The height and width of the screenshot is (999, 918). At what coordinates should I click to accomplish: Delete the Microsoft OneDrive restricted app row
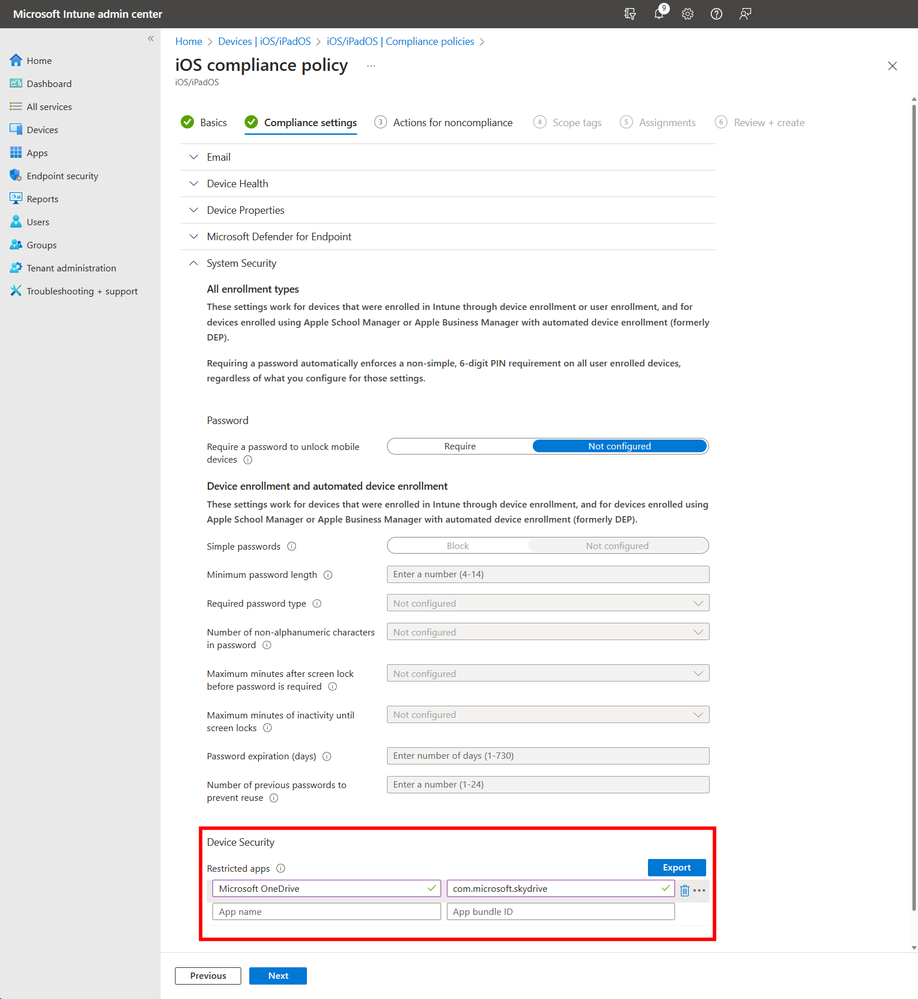pos(685,890)
